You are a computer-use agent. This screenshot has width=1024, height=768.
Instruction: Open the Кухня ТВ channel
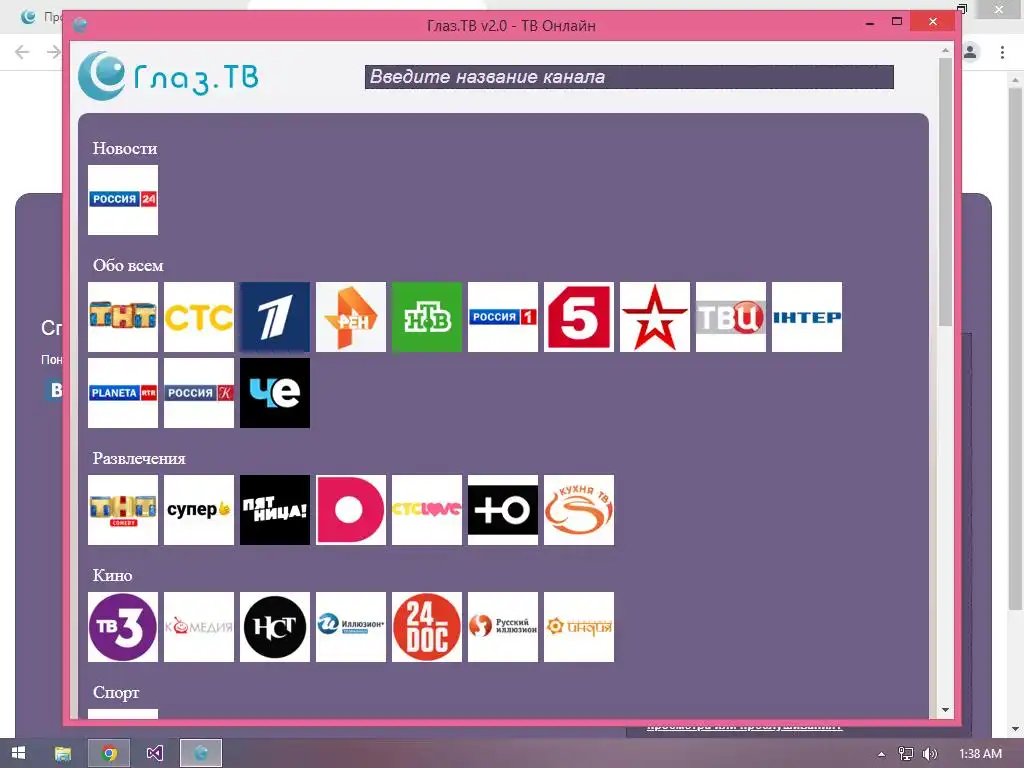579,510
